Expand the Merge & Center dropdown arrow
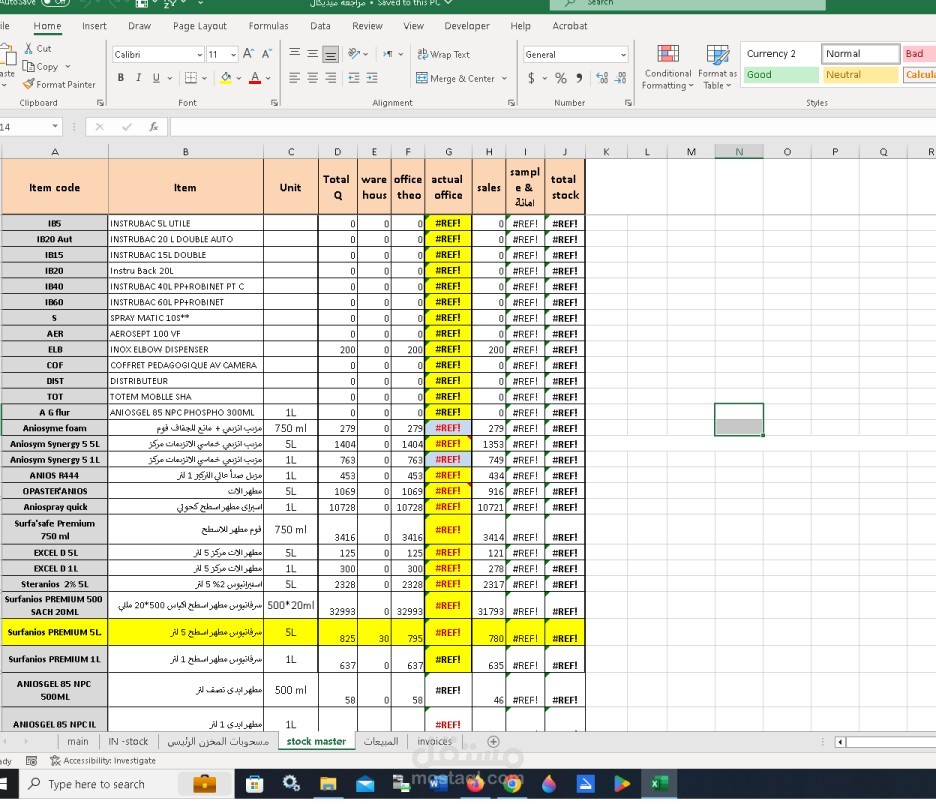The image size is (936, 804). [504, 78]
